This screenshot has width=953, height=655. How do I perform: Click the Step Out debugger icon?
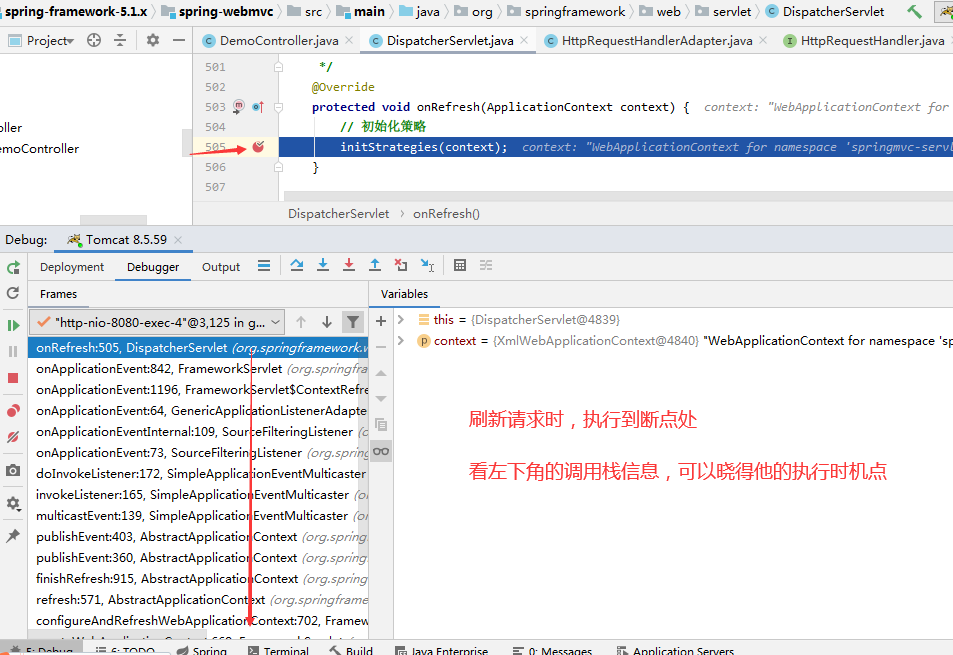(375, 266)
